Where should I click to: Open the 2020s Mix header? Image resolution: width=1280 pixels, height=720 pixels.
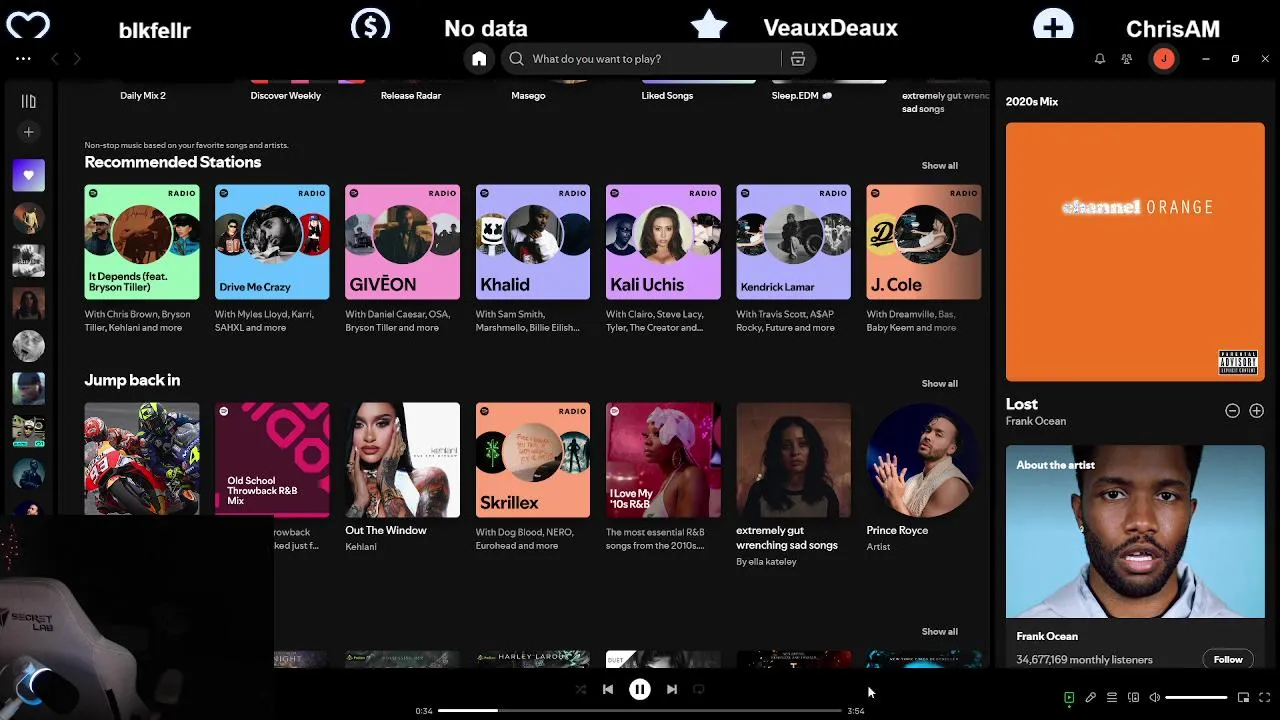(1032, 102)
